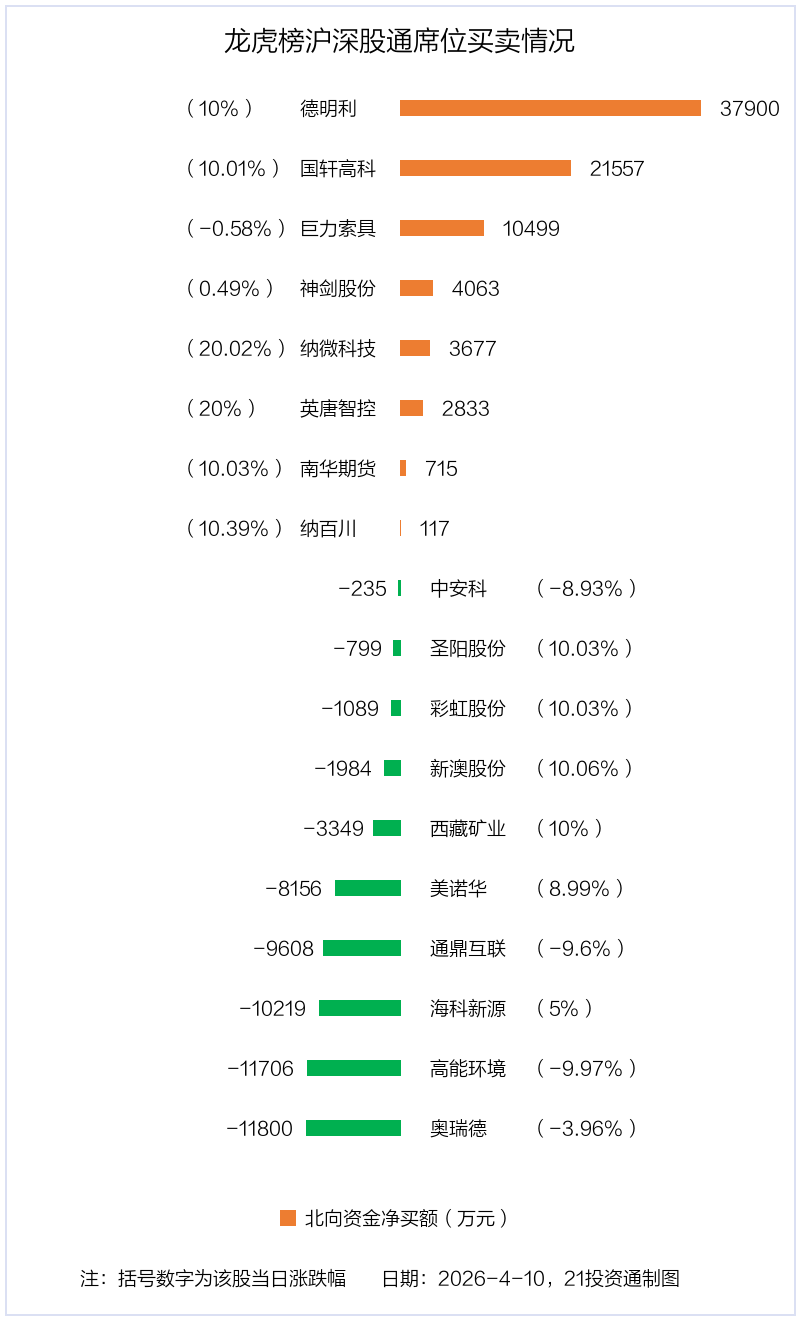This screenshot has height=1320, width=800.
Task: Select the 国轩高科 bar
Action: click(x=485, y=168)
